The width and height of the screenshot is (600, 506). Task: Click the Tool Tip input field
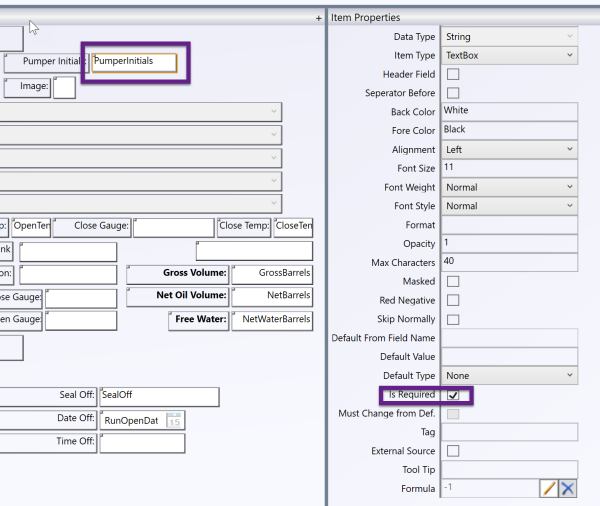[x=509, y=470]
